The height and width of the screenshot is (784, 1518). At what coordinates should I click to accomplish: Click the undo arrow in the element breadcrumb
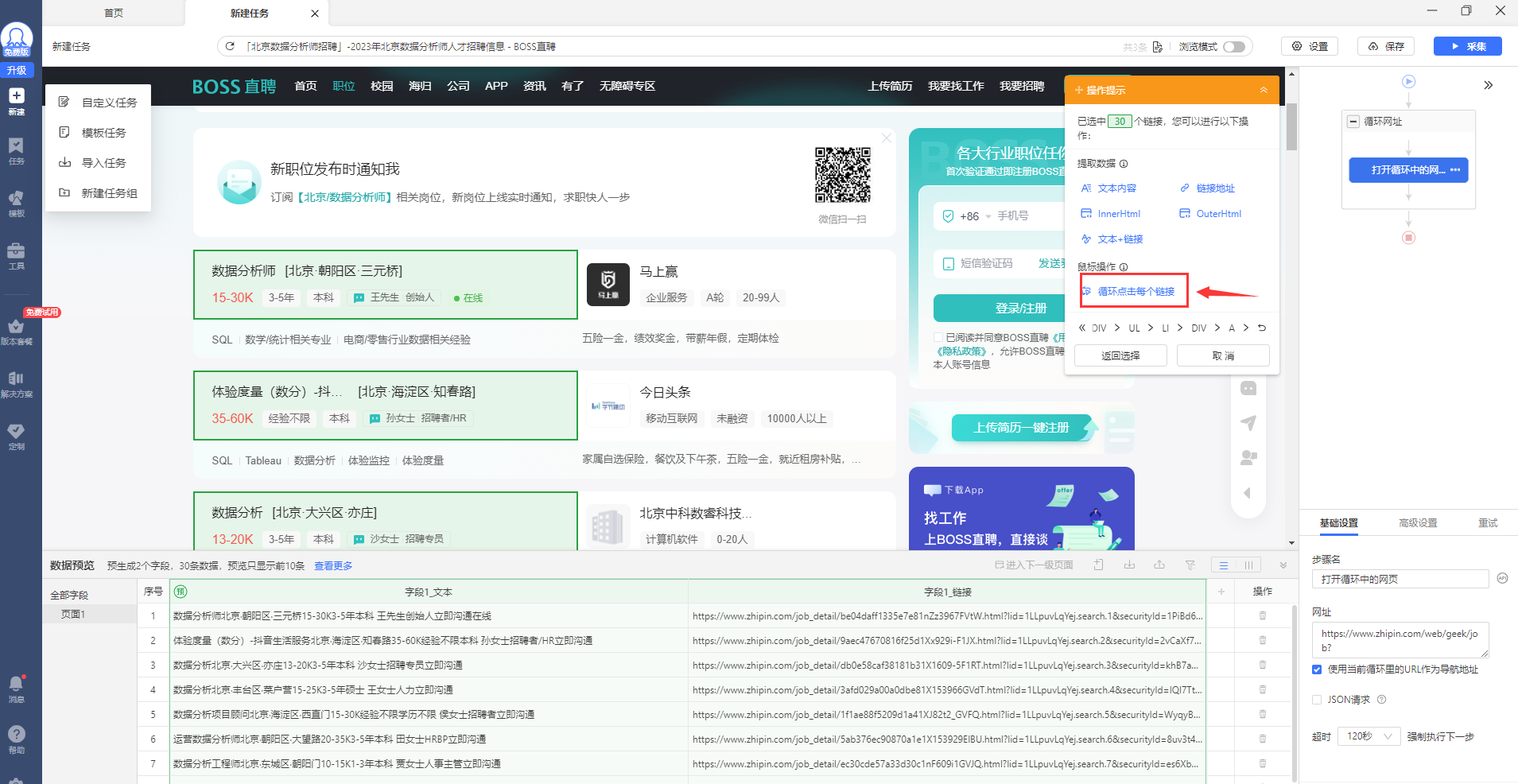(1261, 328)
